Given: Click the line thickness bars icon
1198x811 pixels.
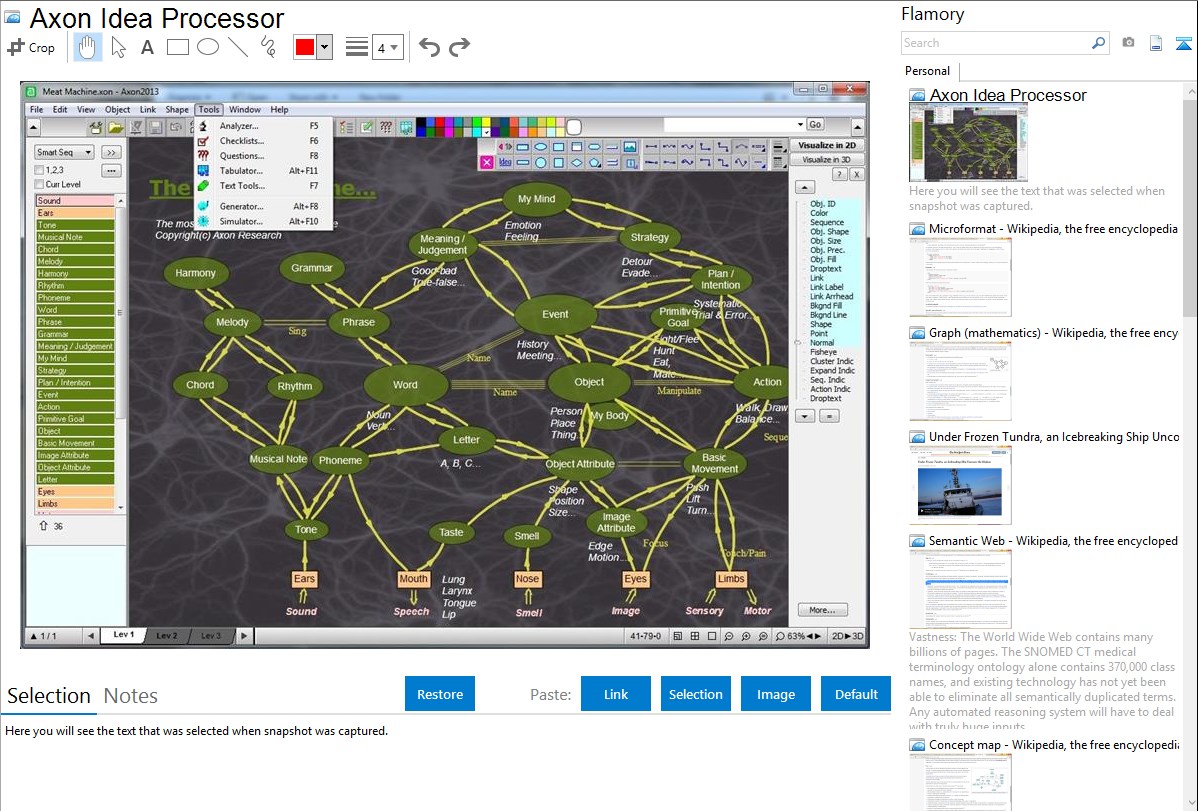Looking at the screenshot, I should tap(357, 47).
